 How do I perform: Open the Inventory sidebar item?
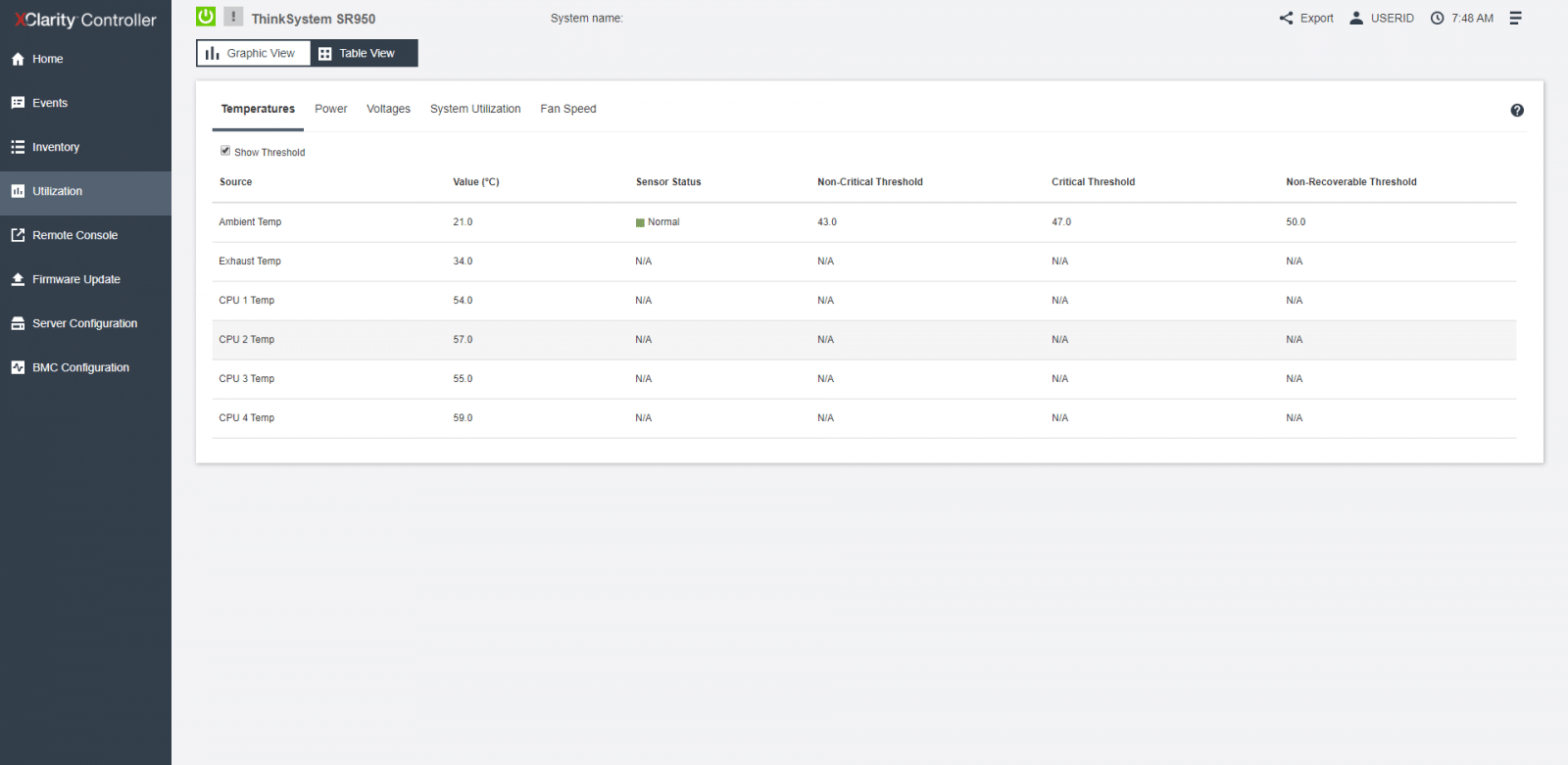(x=85, y=147)
